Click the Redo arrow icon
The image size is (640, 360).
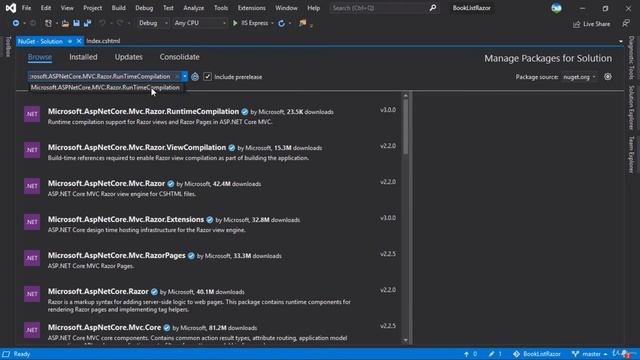(120, 23)
